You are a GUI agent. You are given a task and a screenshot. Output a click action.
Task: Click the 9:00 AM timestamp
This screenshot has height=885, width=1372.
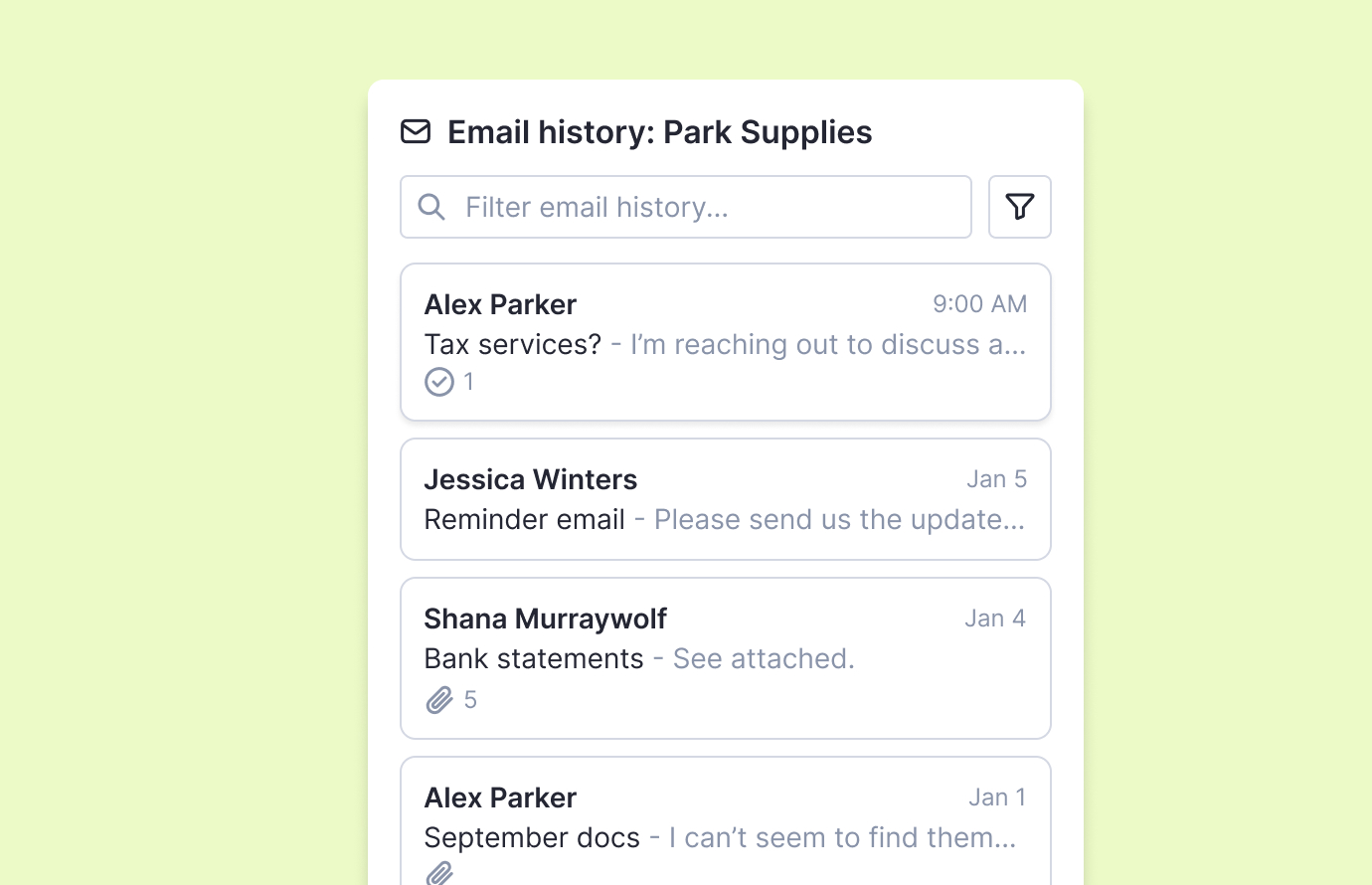tap(979, 304)
